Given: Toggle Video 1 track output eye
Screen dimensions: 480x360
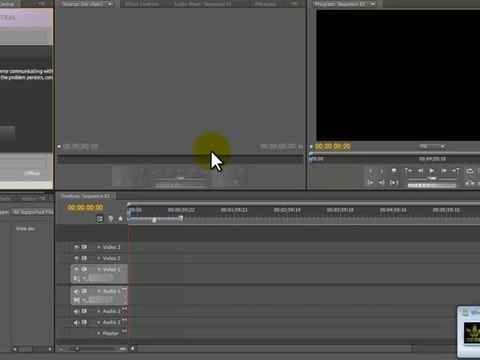Looking at the screenshot, I should pos(76,269).
